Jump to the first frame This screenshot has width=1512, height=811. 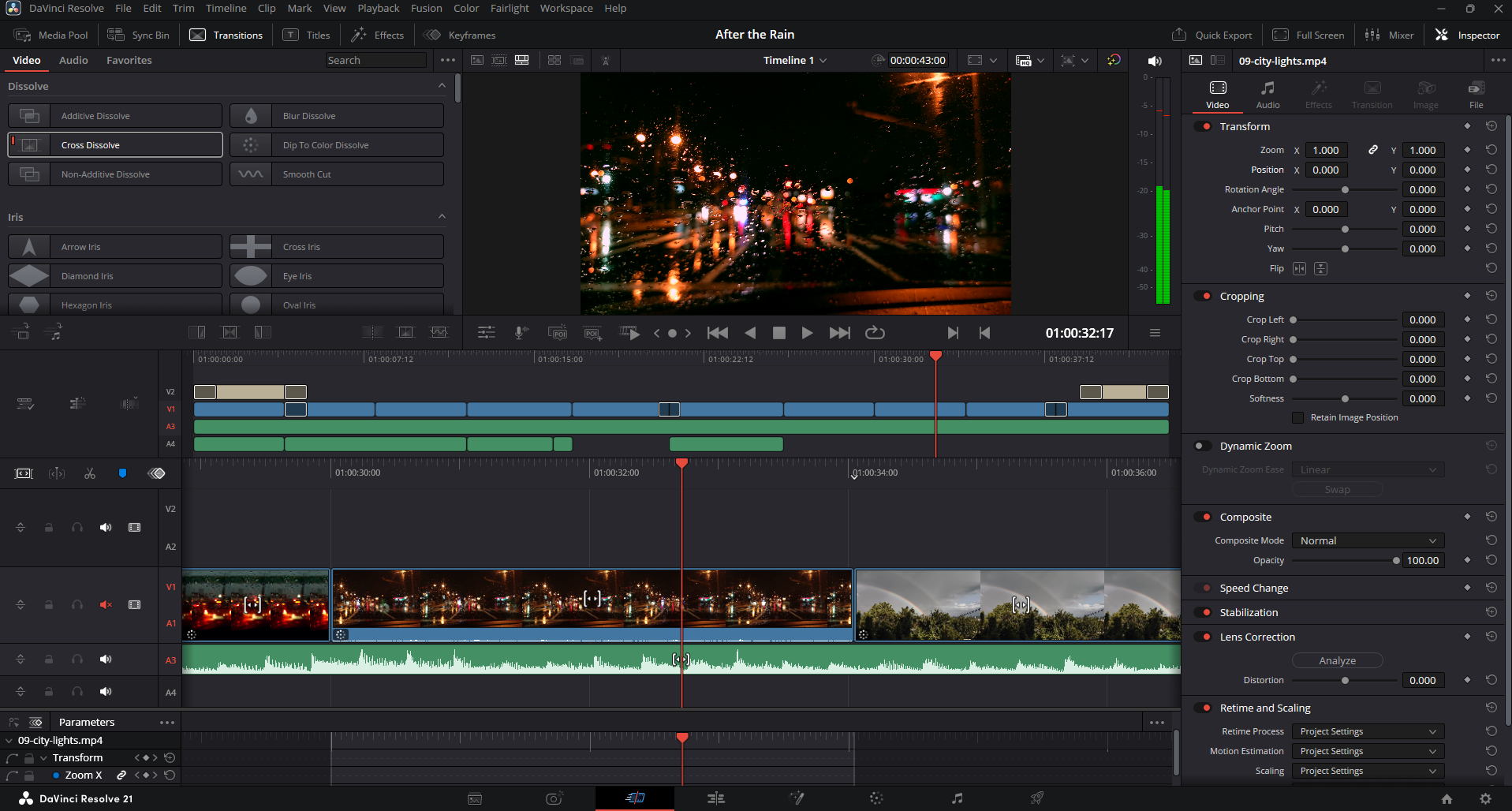(718, 333)
